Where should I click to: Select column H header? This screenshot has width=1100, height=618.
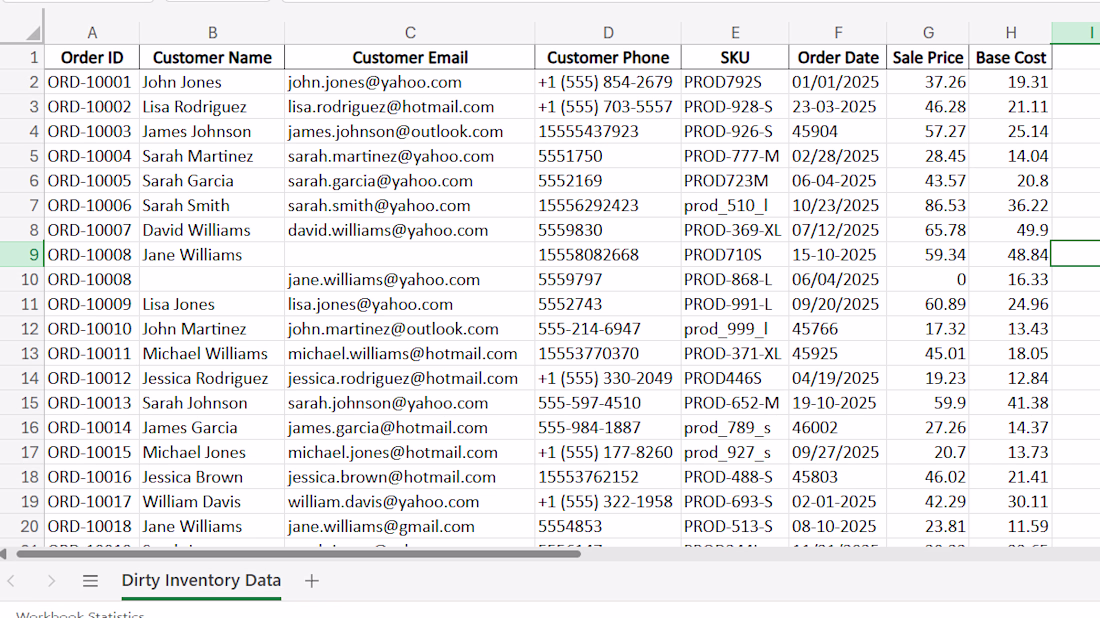(1010, 33)
